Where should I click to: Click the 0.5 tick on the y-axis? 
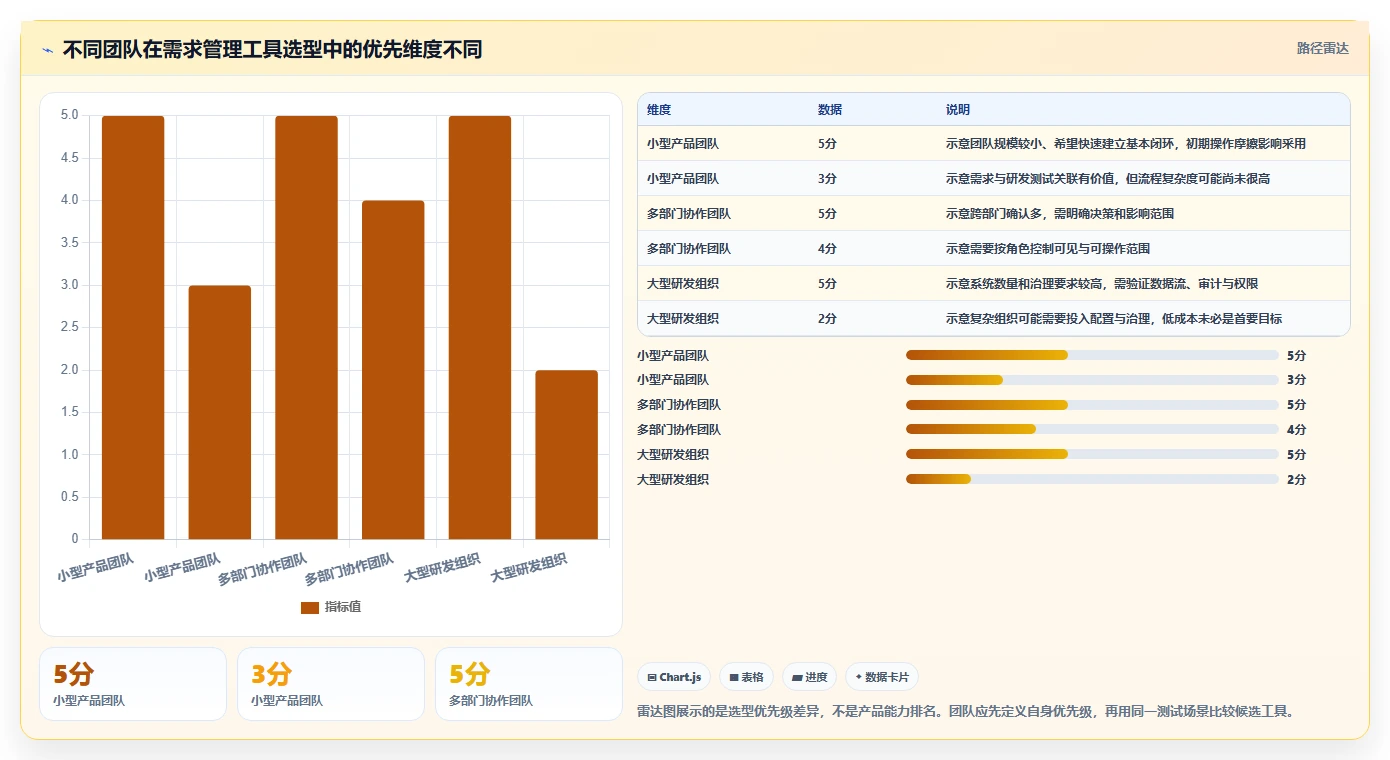[x=69, y=497]
